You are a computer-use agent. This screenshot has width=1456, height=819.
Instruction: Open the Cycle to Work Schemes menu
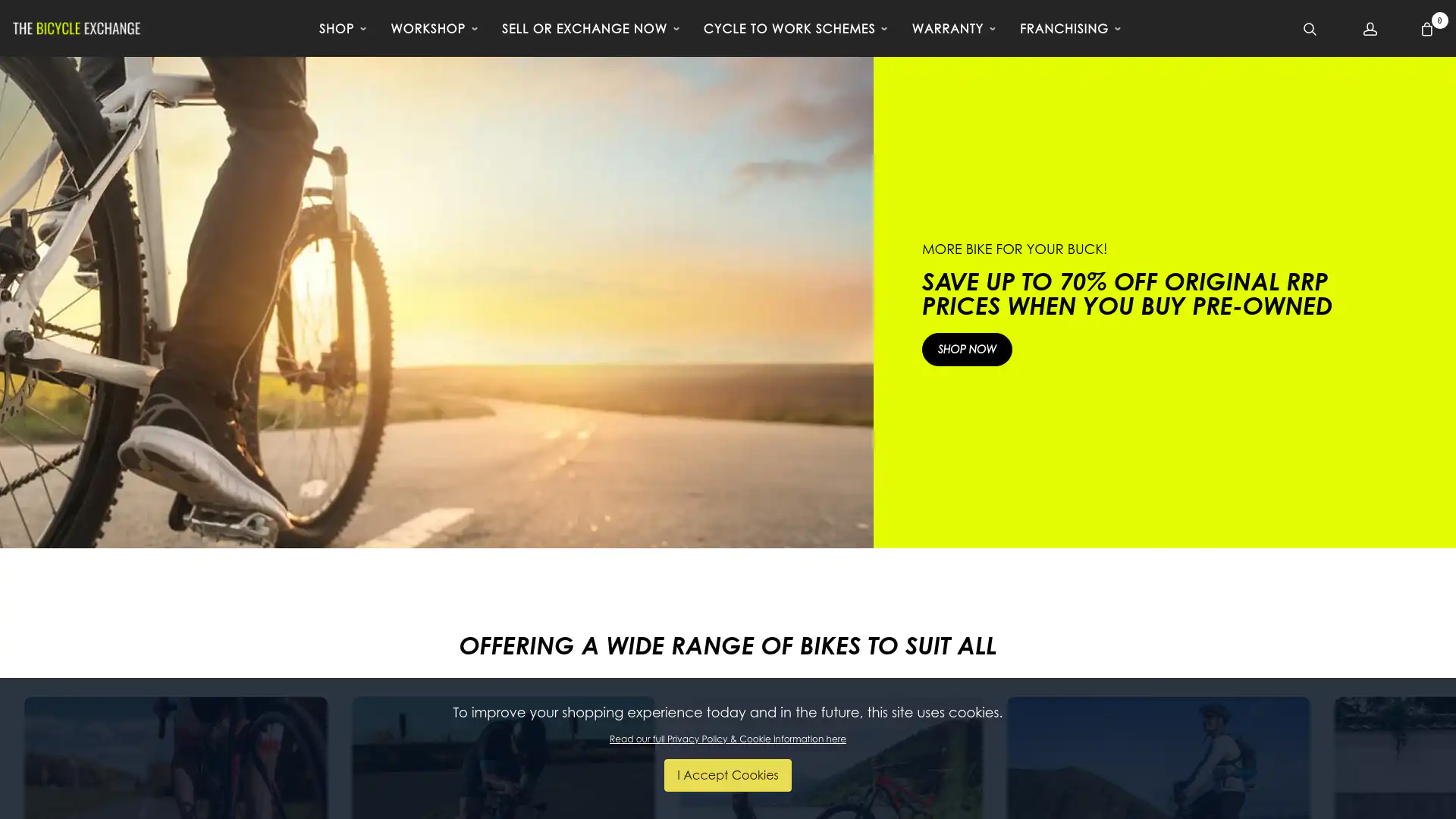(795, 28)
